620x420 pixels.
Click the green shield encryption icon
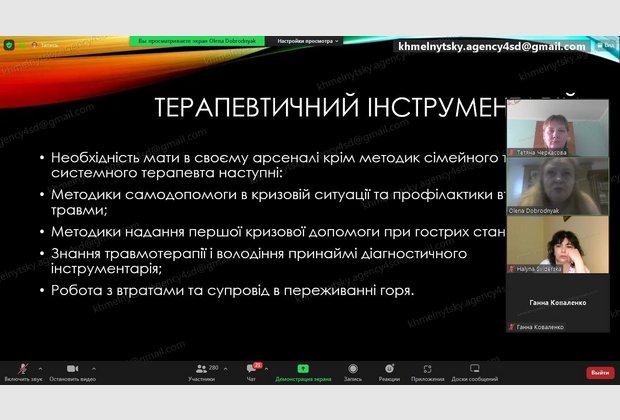[x=9, y=45]
